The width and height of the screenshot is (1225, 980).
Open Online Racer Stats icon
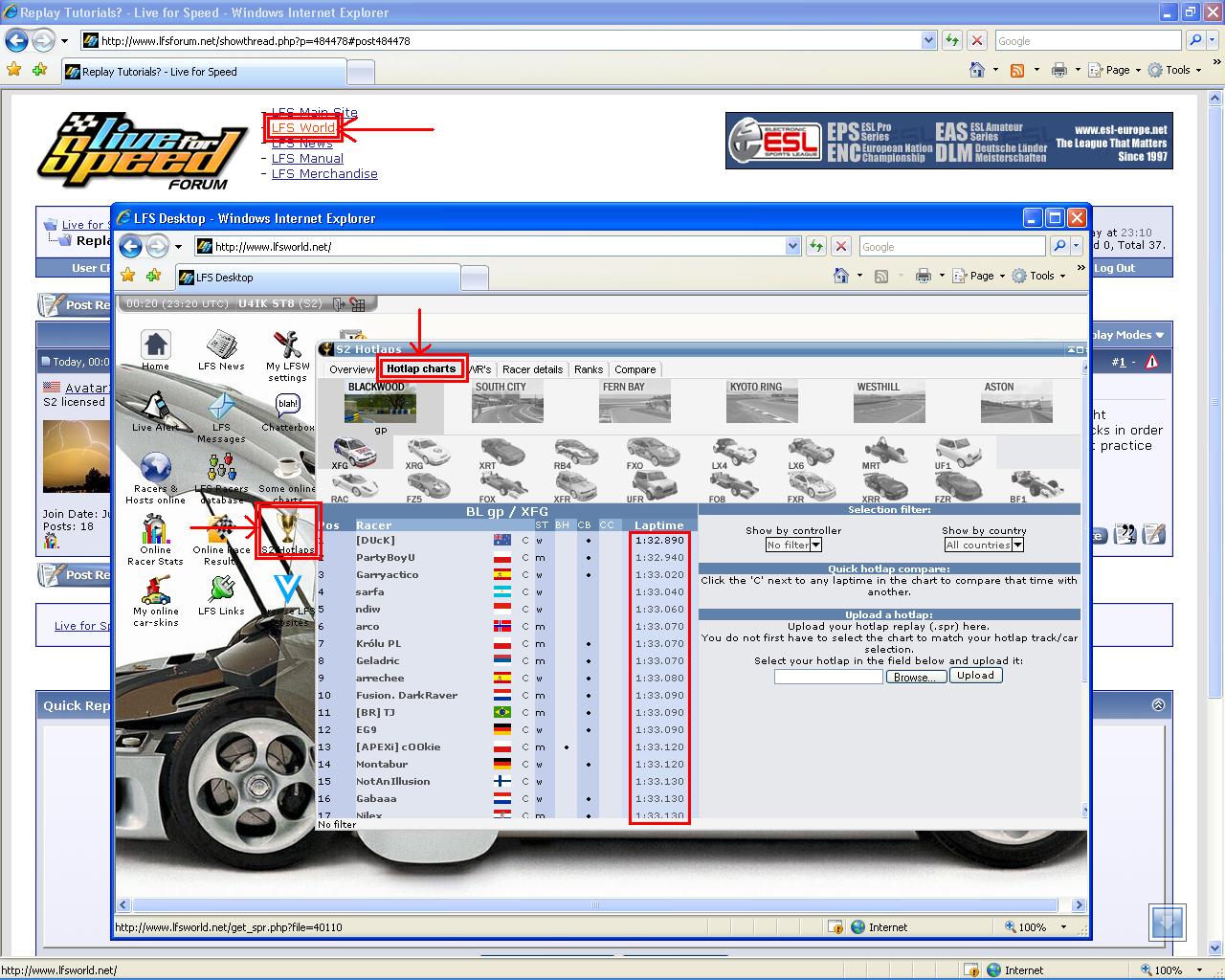[x=155, y=540]
